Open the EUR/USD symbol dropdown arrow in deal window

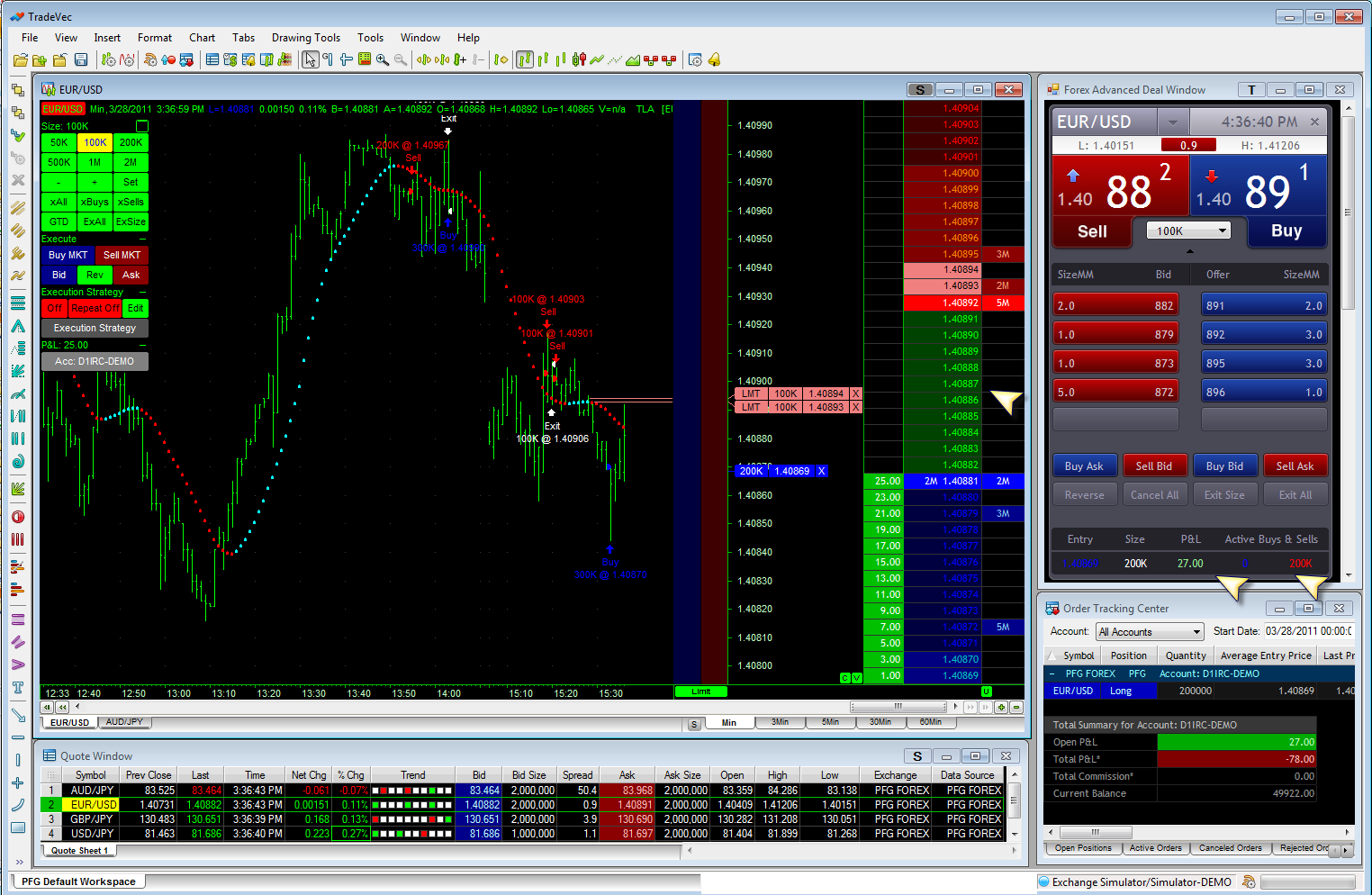coord(1172,122)
